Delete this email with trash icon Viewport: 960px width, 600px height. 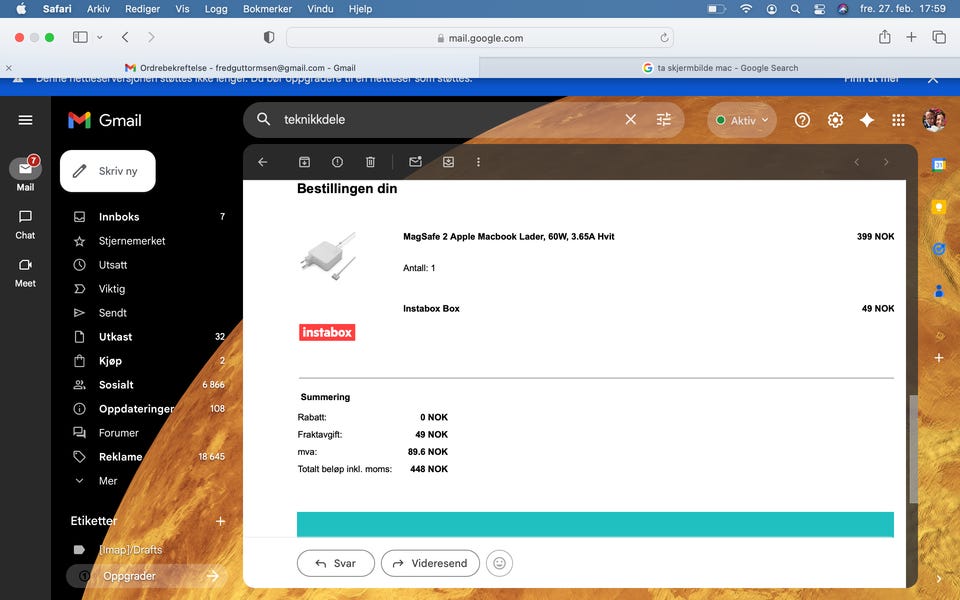point(370,162)
